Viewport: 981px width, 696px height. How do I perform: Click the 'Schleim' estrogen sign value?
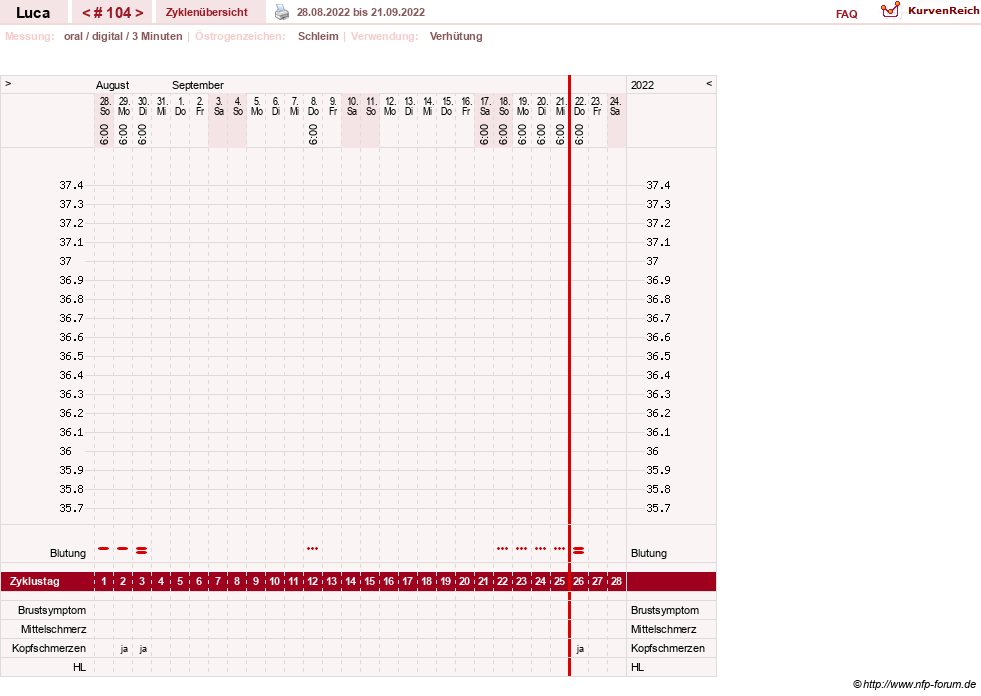click(318, 36)
